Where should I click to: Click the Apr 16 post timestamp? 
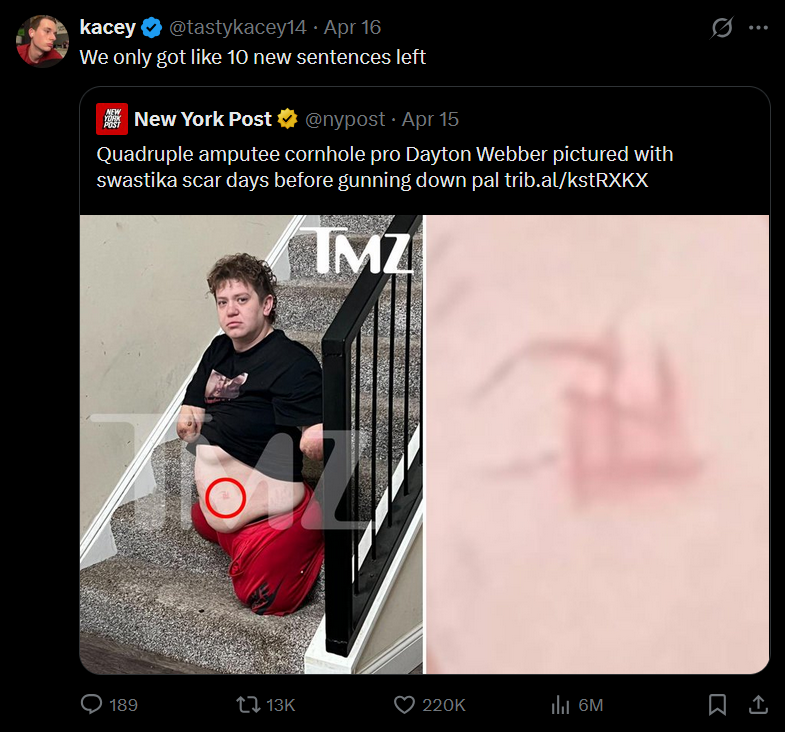click(x=352, y=28)
